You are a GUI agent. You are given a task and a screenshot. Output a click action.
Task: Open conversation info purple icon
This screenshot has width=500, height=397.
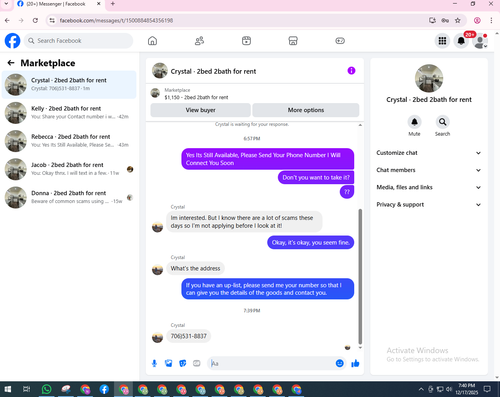click(x=351, y=71)
